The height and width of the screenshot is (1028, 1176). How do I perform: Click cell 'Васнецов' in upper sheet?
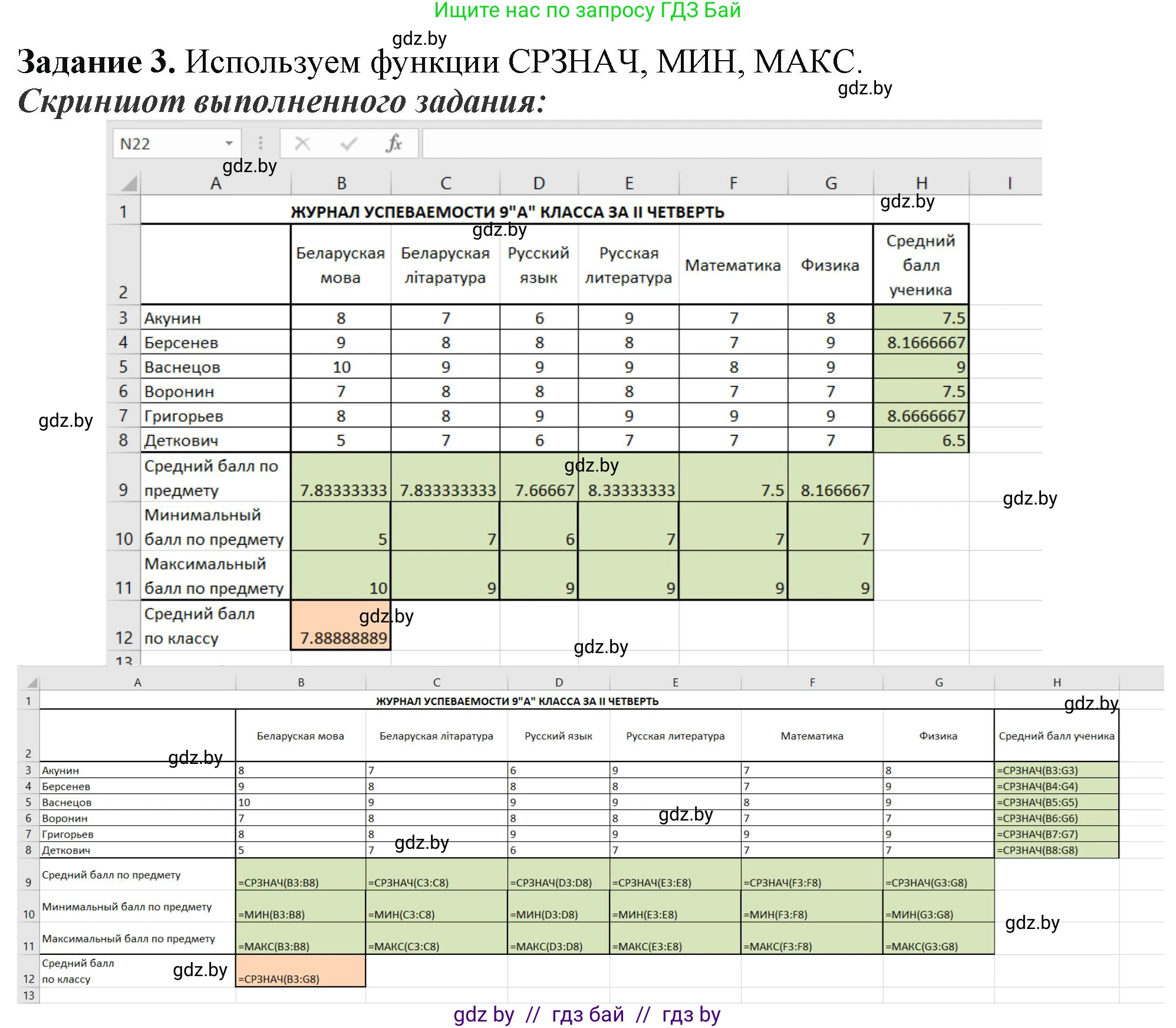tap(216, 367)
